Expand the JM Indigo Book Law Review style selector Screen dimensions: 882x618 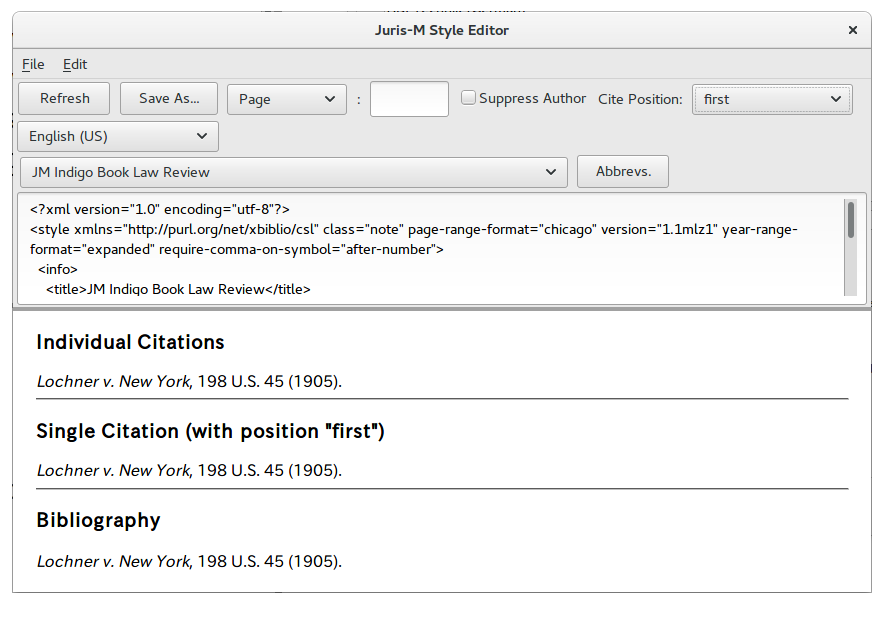pos(294,172)
